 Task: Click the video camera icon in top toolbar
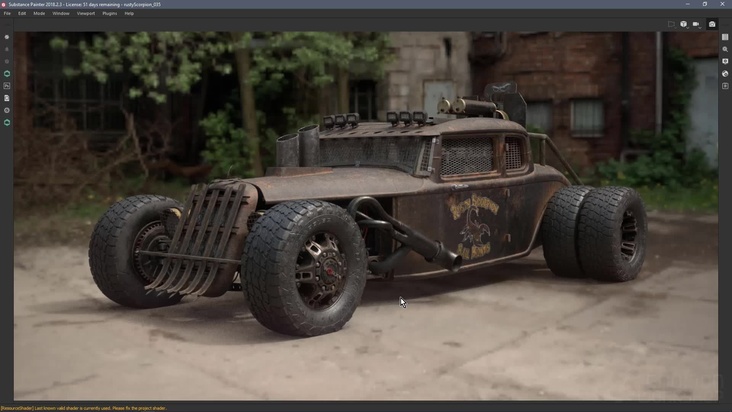(x=696, y=24)
